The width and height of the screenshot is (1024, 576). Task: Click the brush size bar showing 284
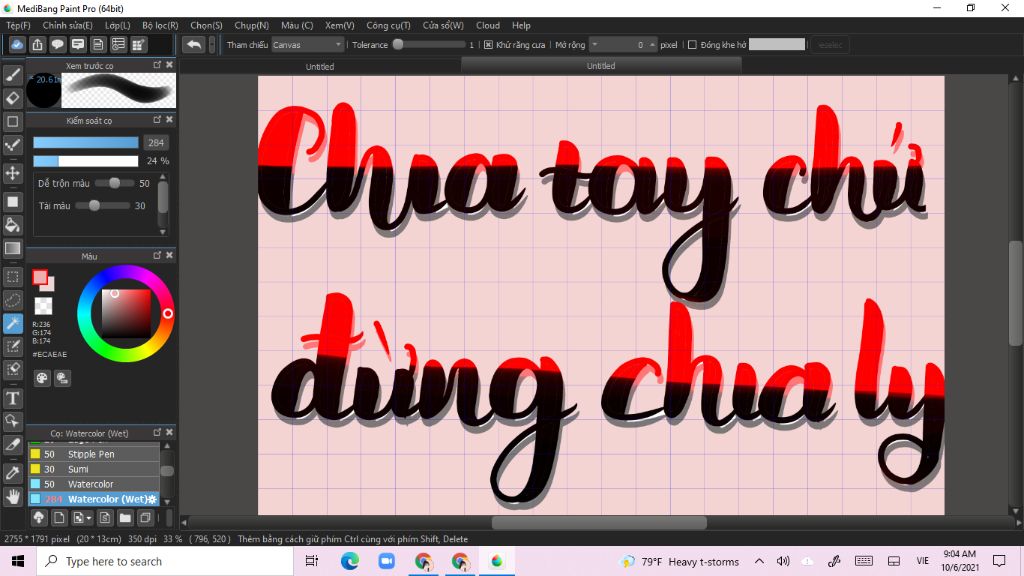86,142
